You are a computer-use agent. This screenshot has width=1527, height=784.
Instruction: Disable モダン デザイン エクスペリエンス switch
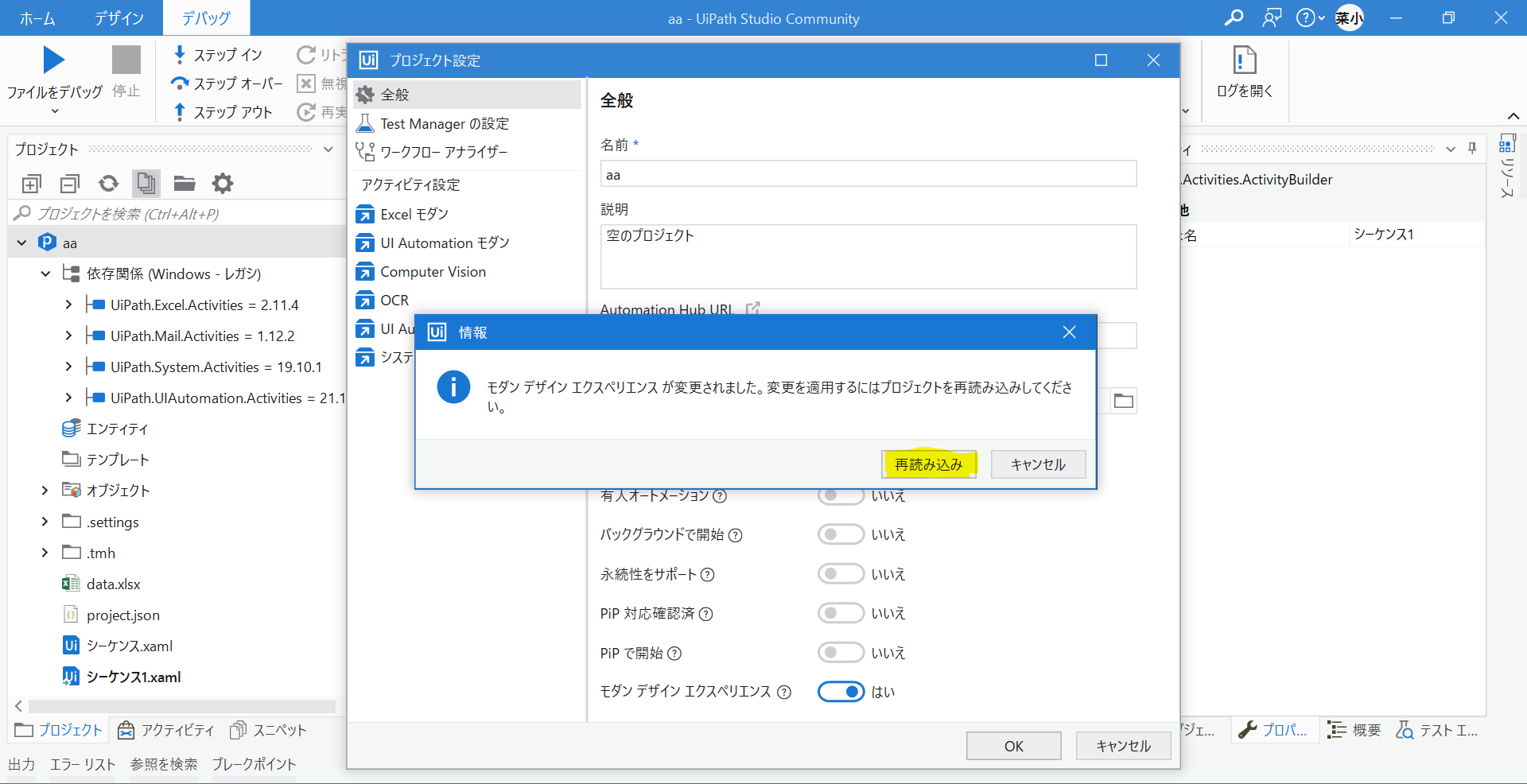tap(841, 692)
